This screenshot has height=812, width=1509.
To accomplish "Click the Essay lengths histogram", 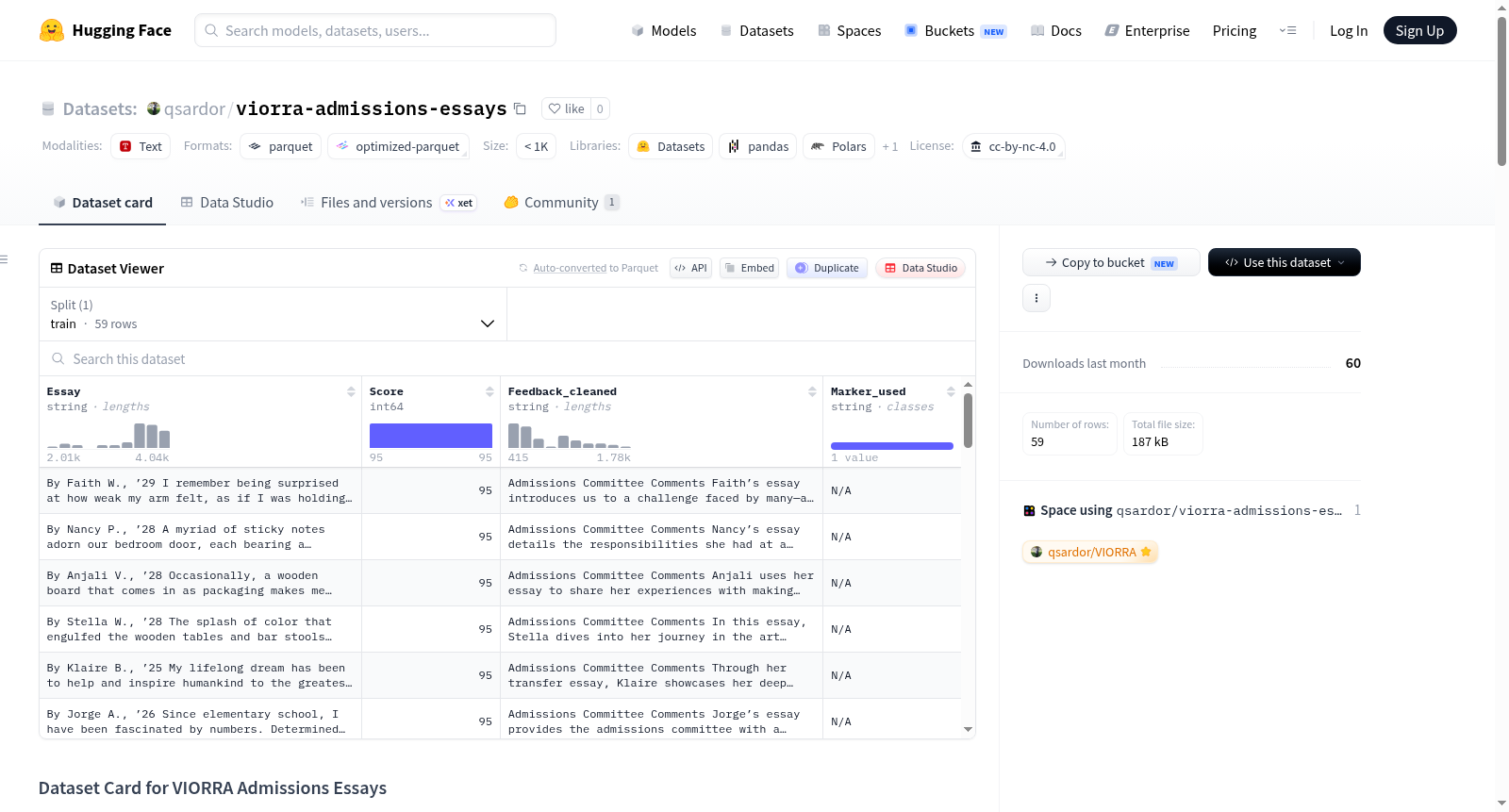I will (x=108, y=436).
